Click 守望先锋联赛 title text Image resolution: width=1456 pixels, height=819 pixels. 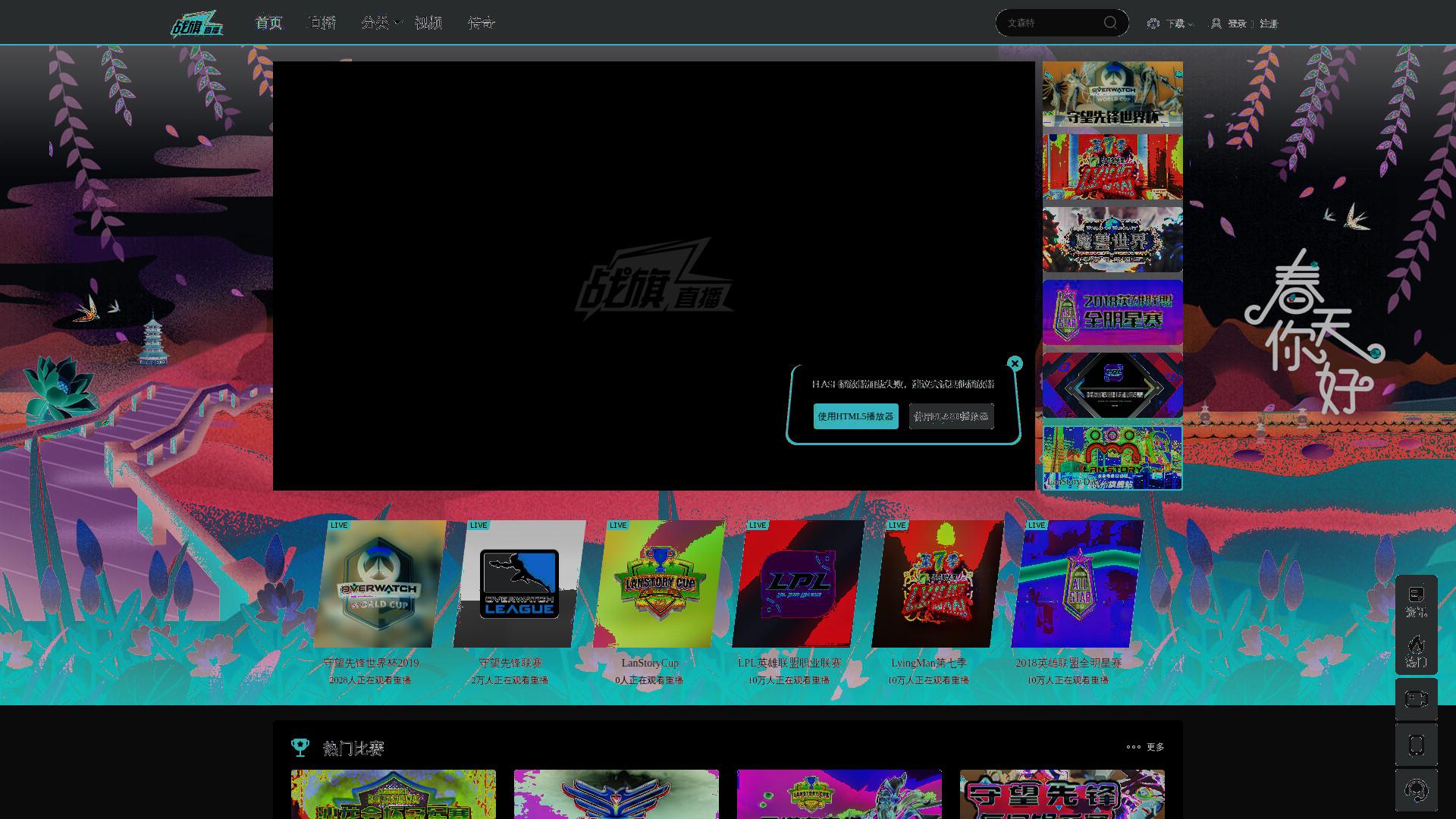point(510,663)
